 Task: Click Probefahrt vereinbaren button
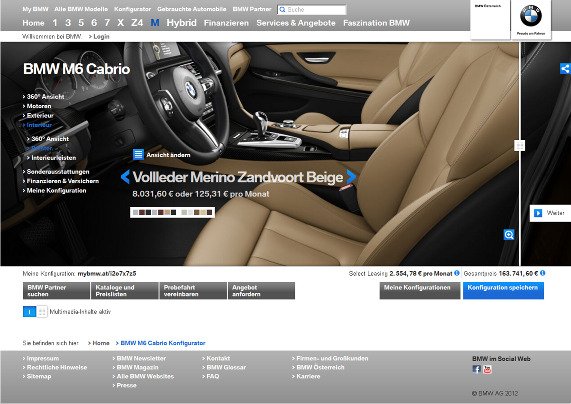pos(193,290)
